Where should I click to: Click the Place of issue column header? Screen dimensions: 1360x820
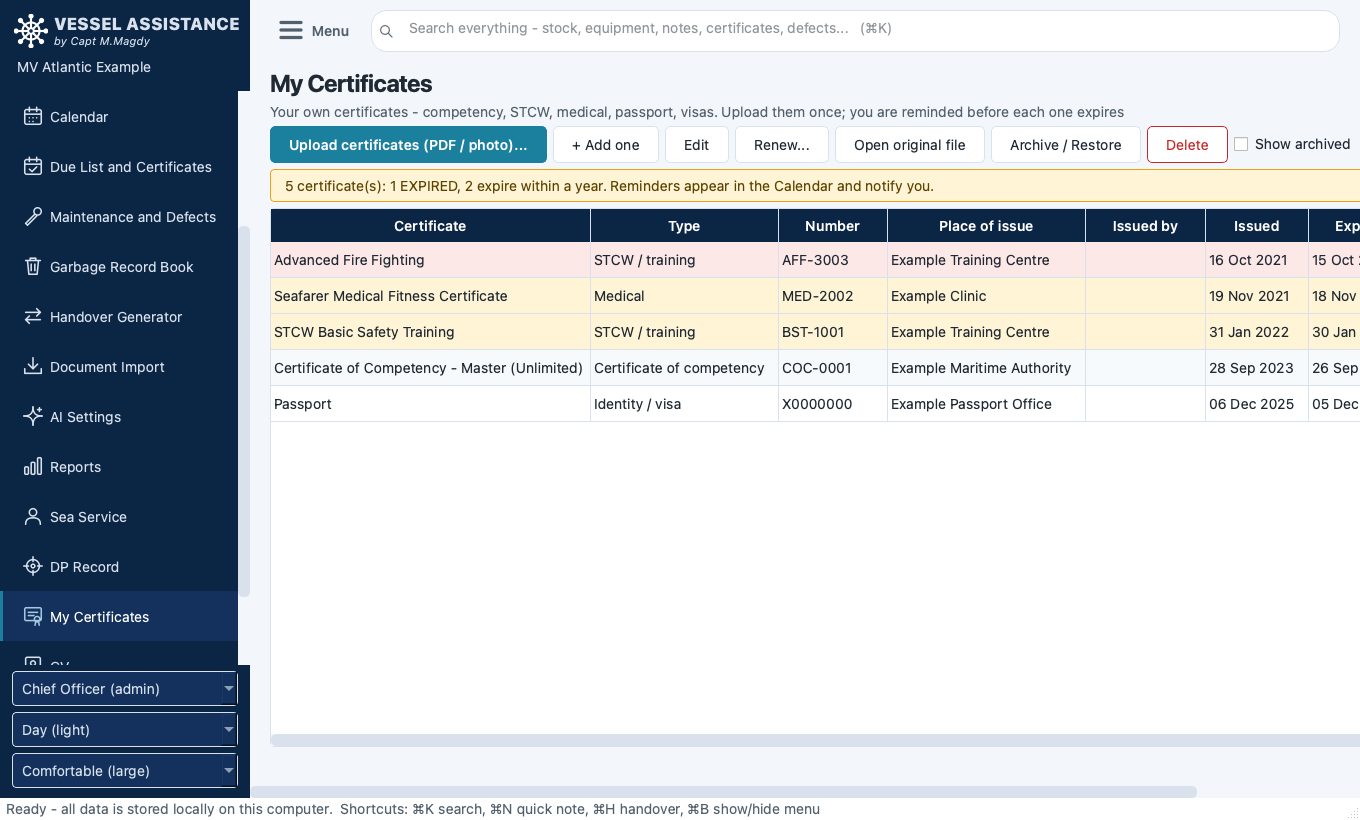point(986,226)
